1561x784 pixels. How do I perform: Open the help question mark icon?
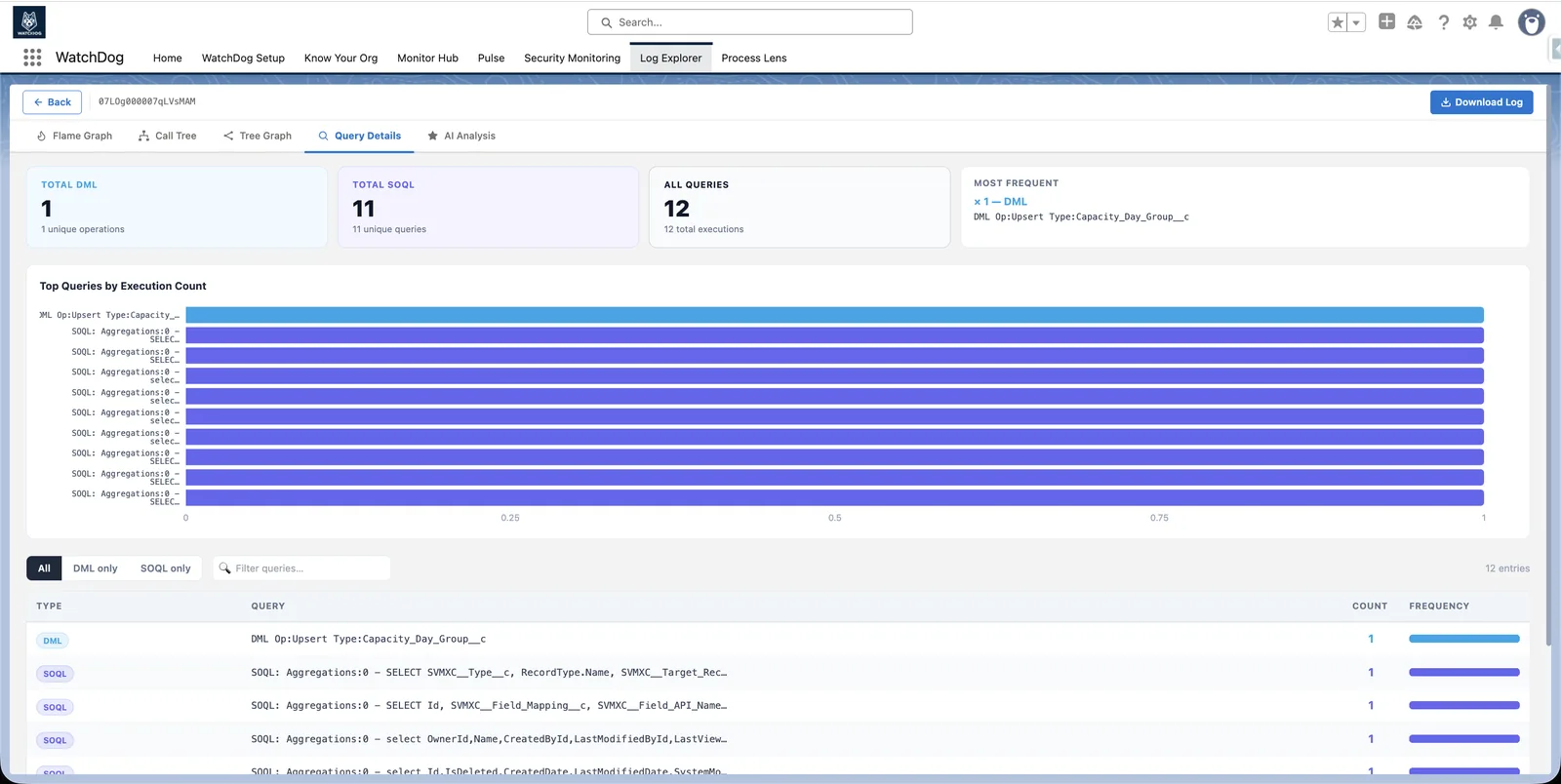(1443, 22)
